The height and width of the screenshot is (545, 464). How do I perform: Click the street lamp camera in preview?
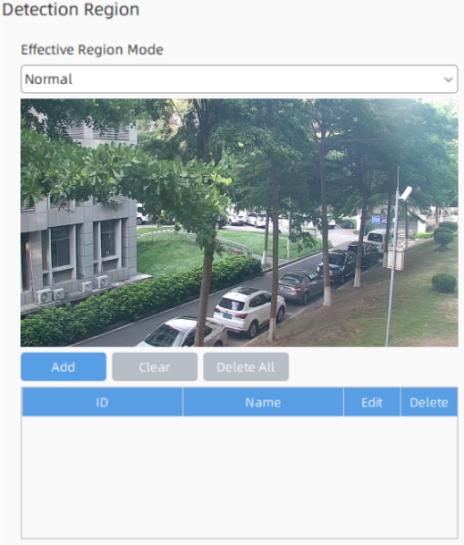pos(405,193)
